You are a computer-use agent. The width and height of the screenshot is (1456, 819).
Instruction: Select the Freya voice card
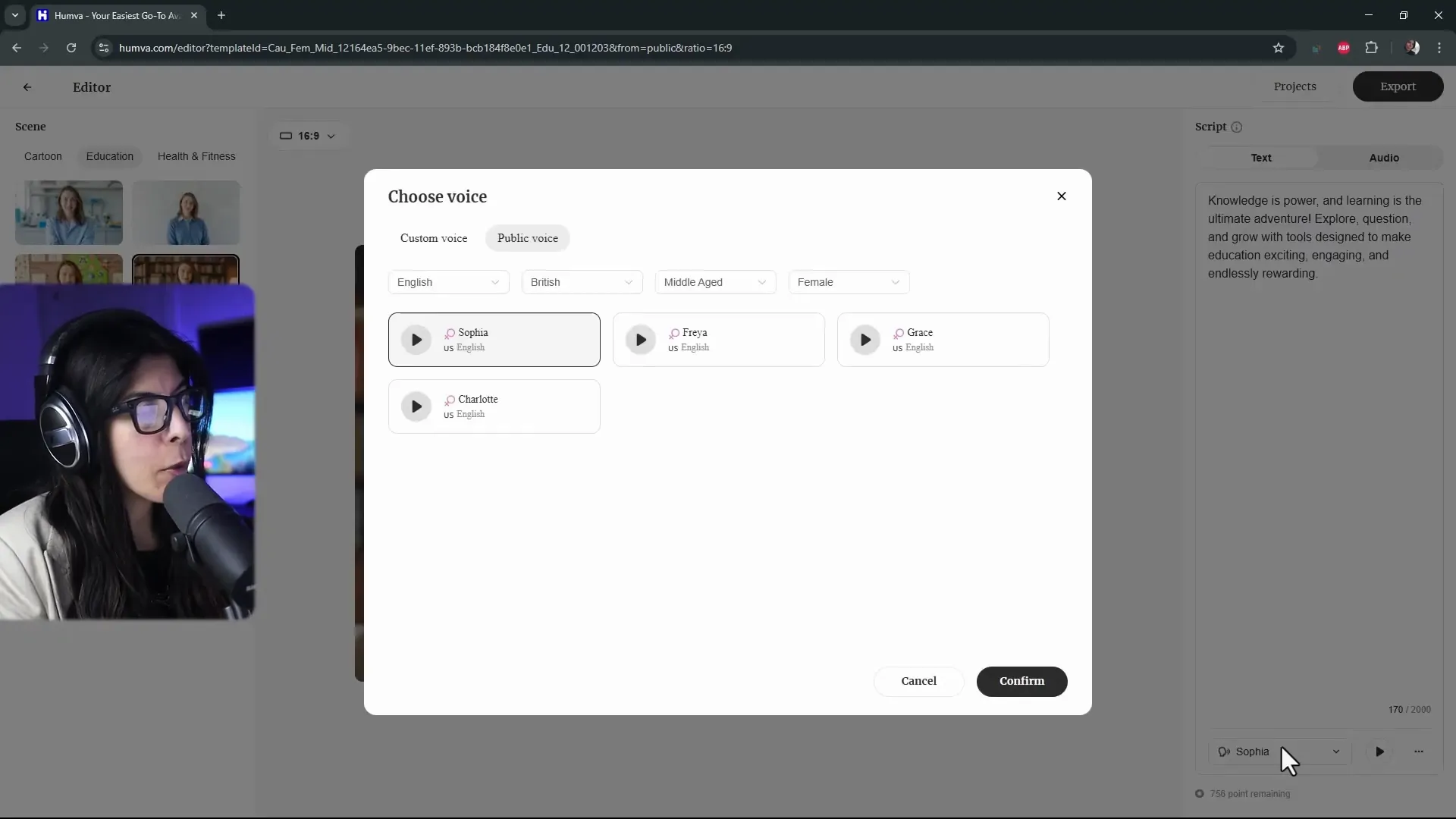click(x=719, y=340)
